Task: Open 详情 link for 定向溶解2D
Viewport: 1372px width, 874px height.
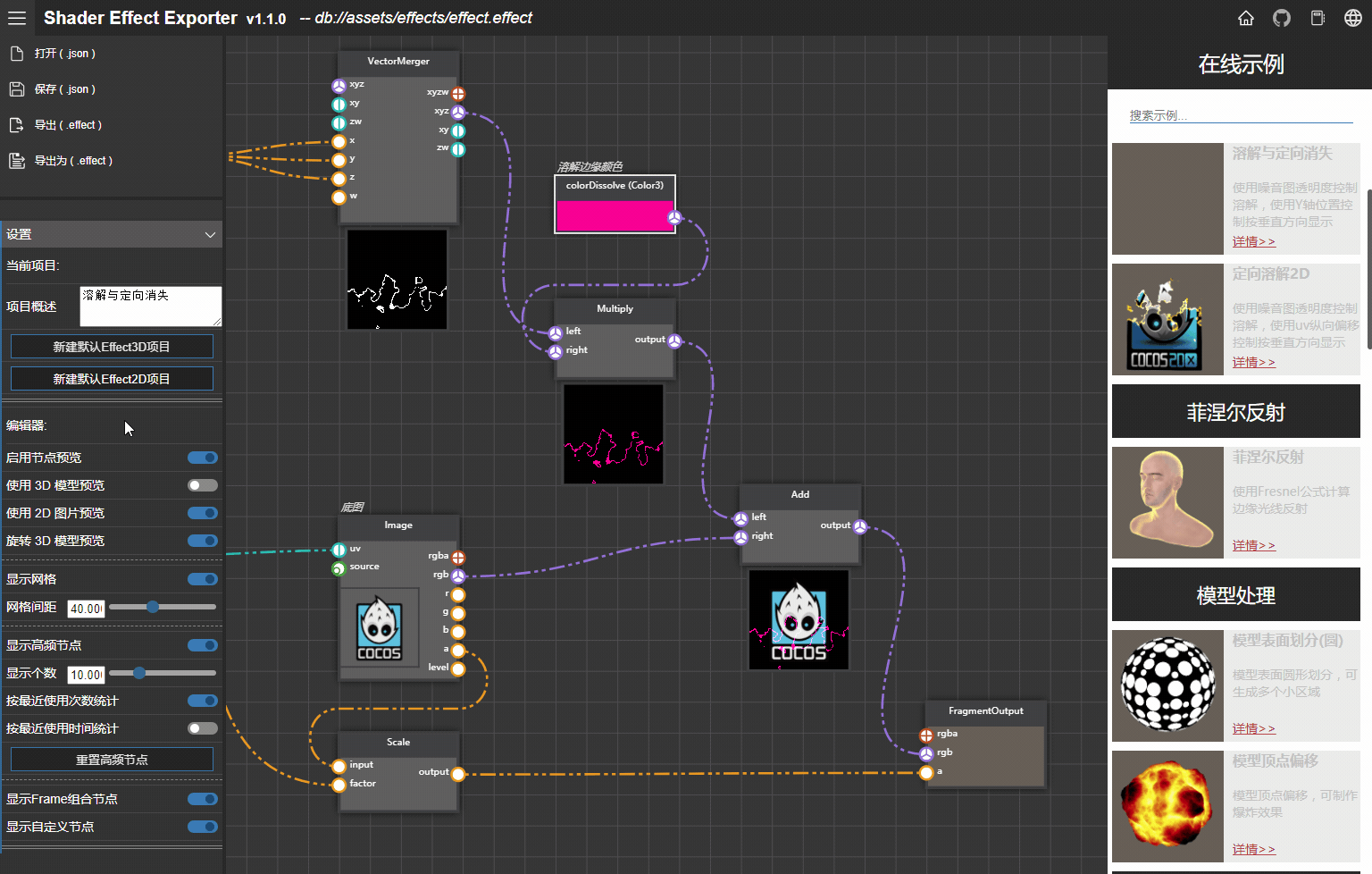Action: [1253, 362]
